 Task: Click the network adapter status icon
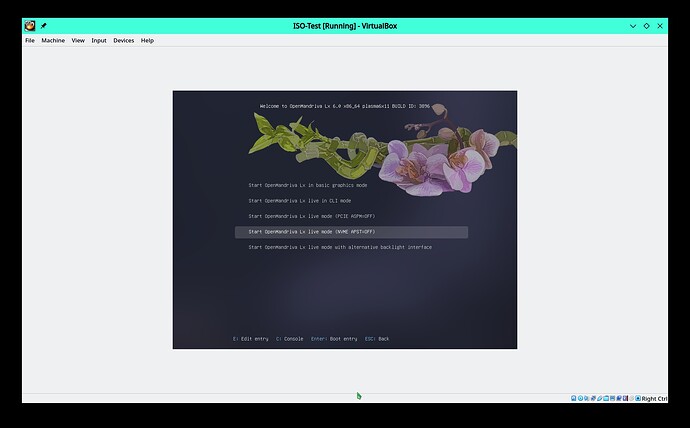click(x=593, y=399)
